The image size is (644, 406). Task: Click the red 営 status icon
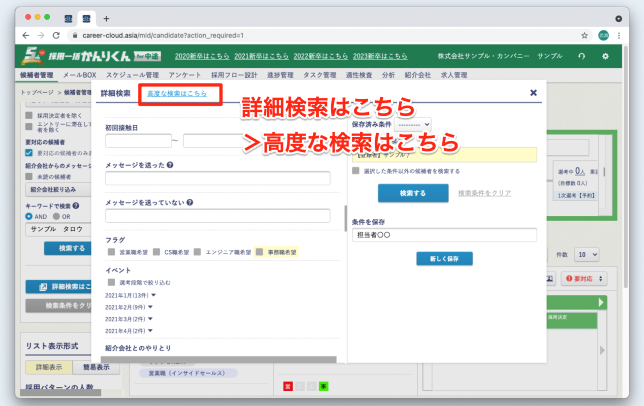[288, 386]
